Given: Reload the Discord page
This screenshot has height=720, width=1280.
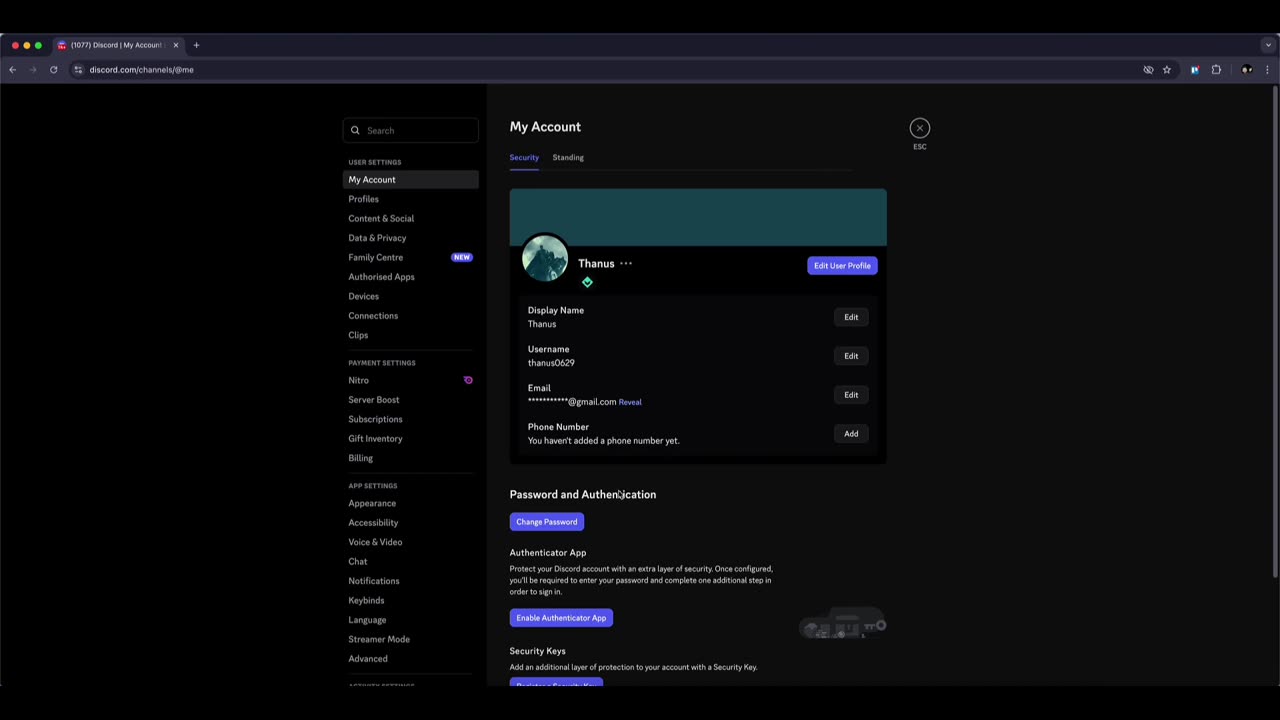Looking at the screenshot, I should (53, 70).
